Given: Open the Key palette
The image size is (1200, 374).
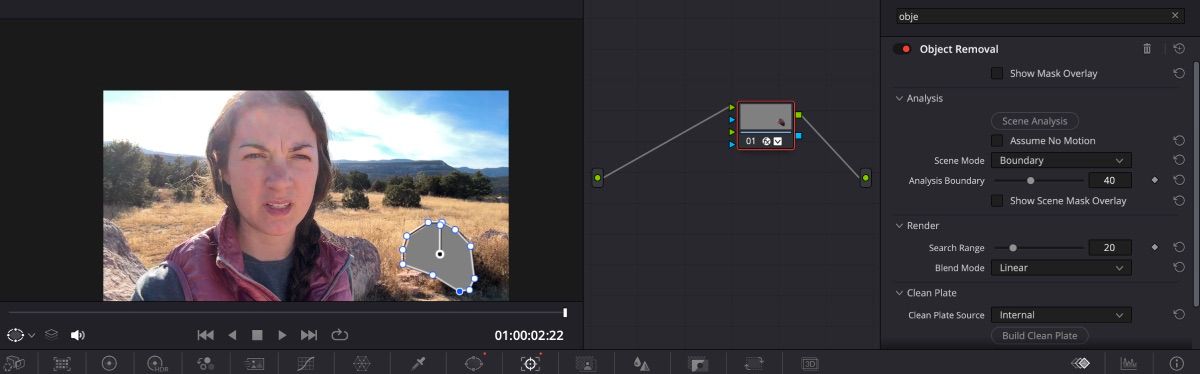Looking at the screenshot, I should coord(698,364).
